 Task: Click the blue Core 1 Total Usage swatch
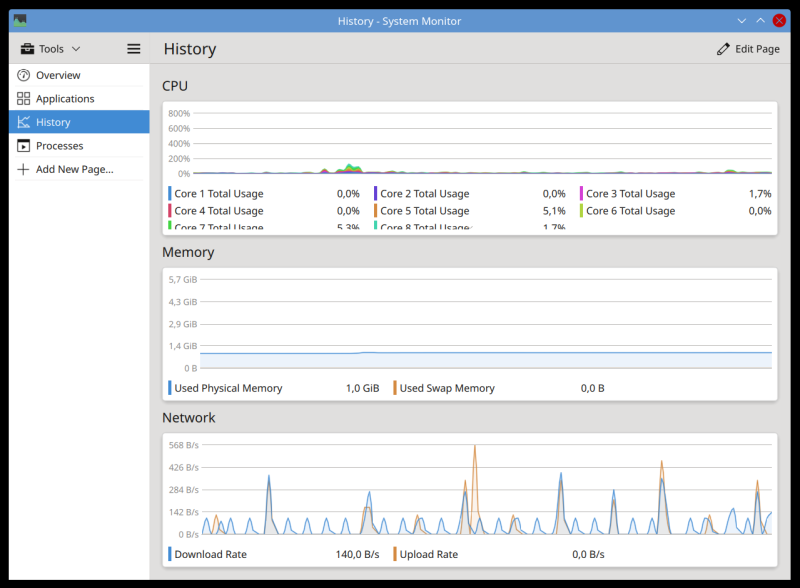point(170,194)
